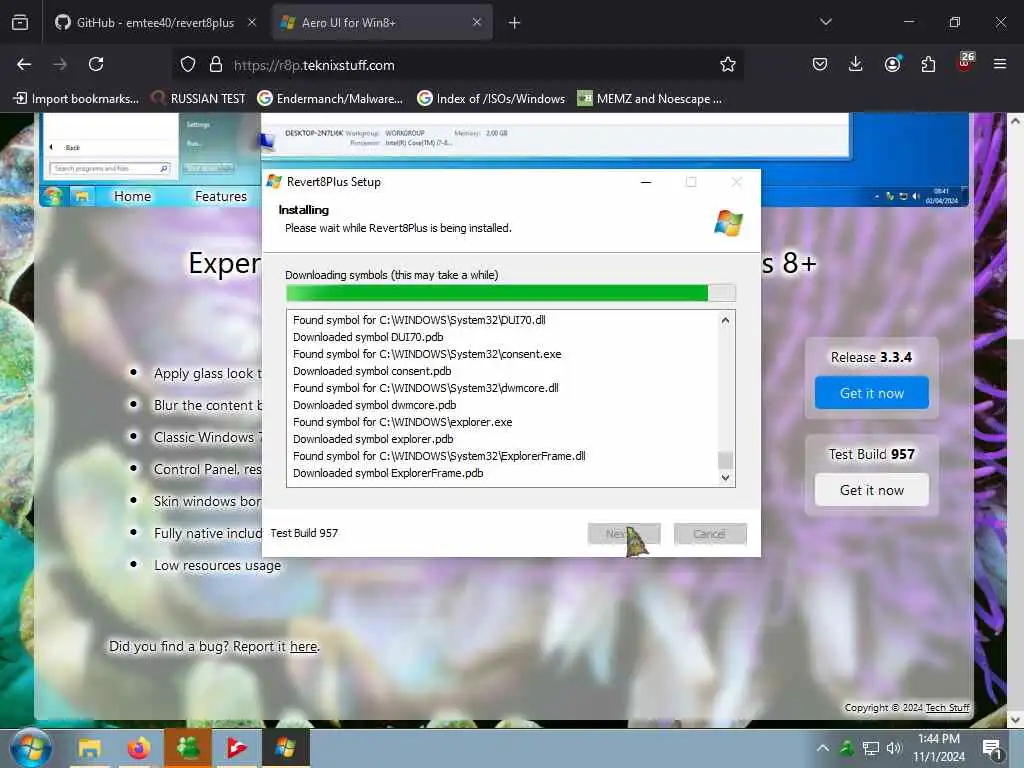Viewport: 1024px width, 768px height.
Task: Close the GitHub revert8plus tab
Action: click(252, 22)
